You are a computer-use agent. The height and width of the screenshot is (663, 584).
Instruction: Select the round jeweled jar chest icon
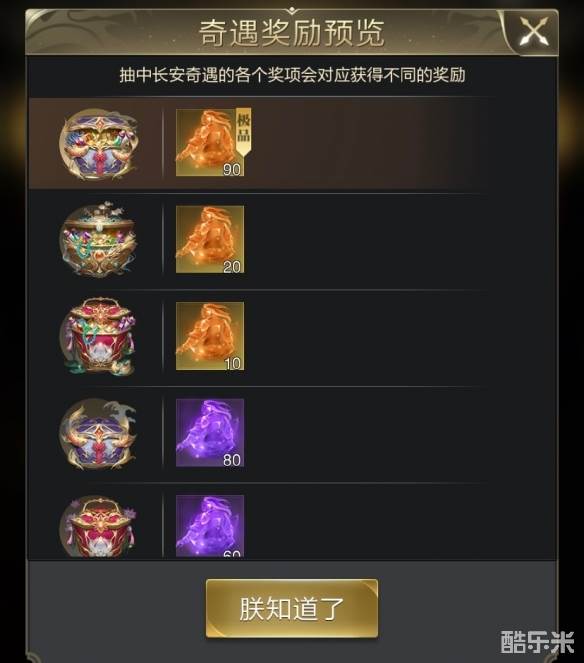[x=99, y=240]
